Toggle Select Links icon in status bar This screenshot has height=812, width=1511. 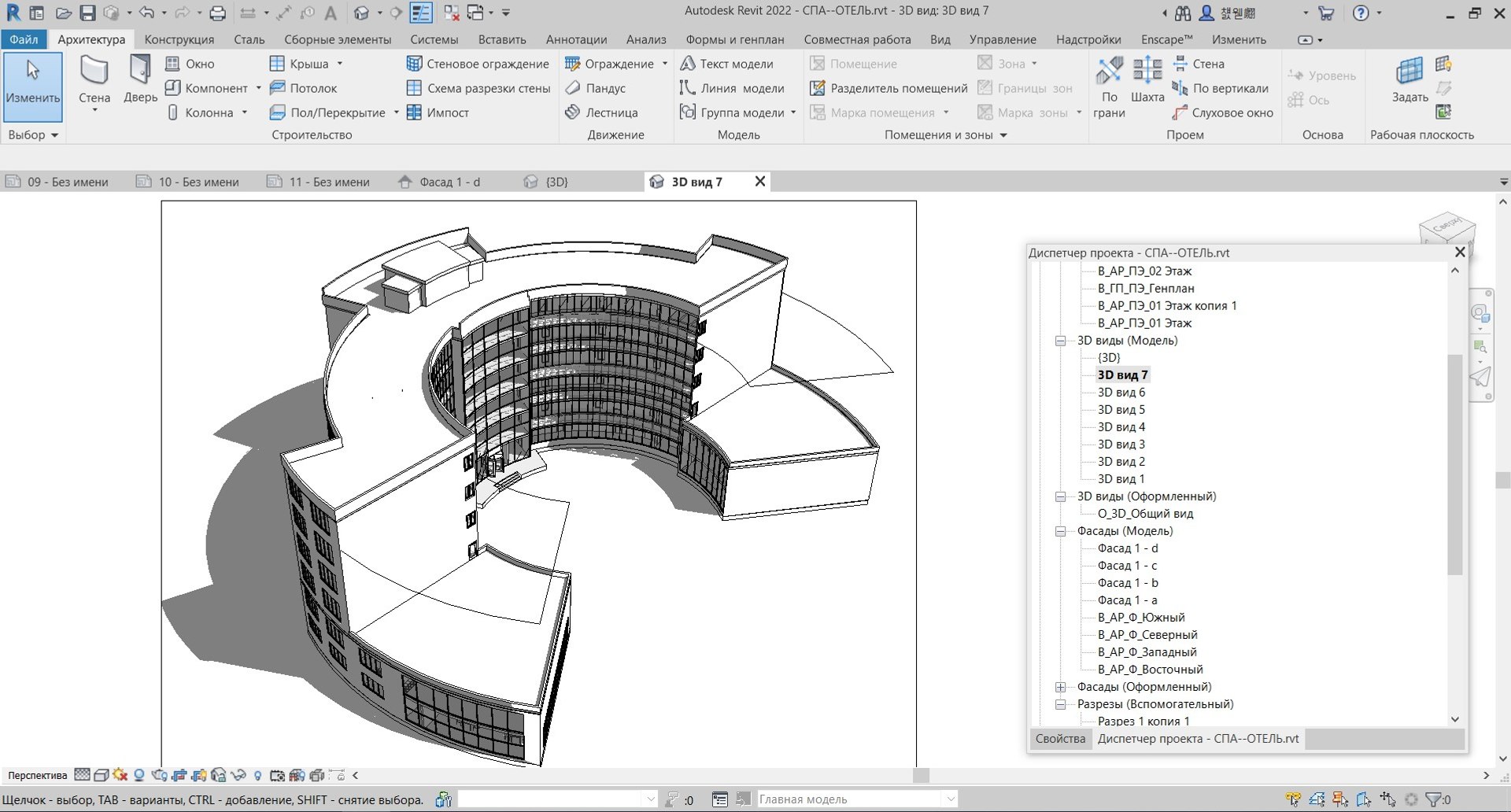[1293, 799]
